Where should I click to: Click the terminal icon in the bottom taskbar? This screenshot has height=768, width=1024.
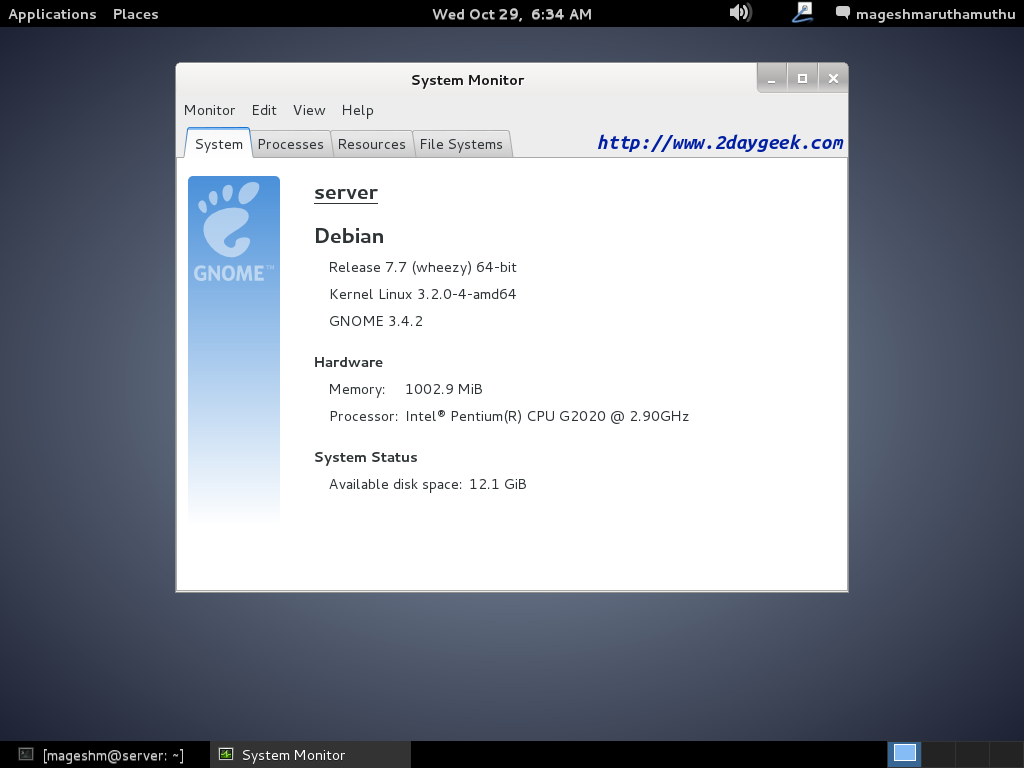[x=26, y=755]
